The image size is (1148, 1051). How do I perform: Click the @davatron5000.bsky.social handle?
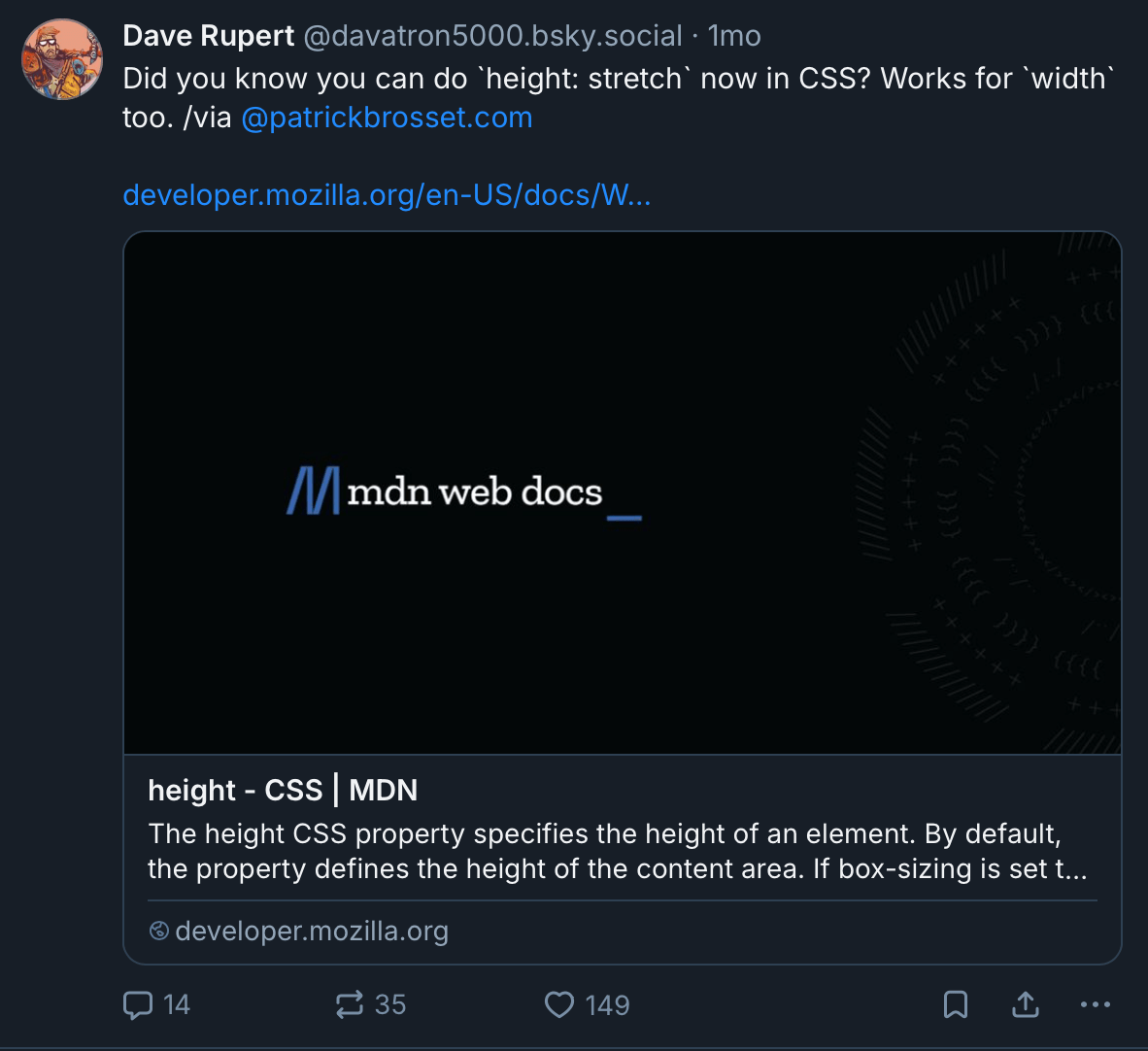(x=492, y=36)
